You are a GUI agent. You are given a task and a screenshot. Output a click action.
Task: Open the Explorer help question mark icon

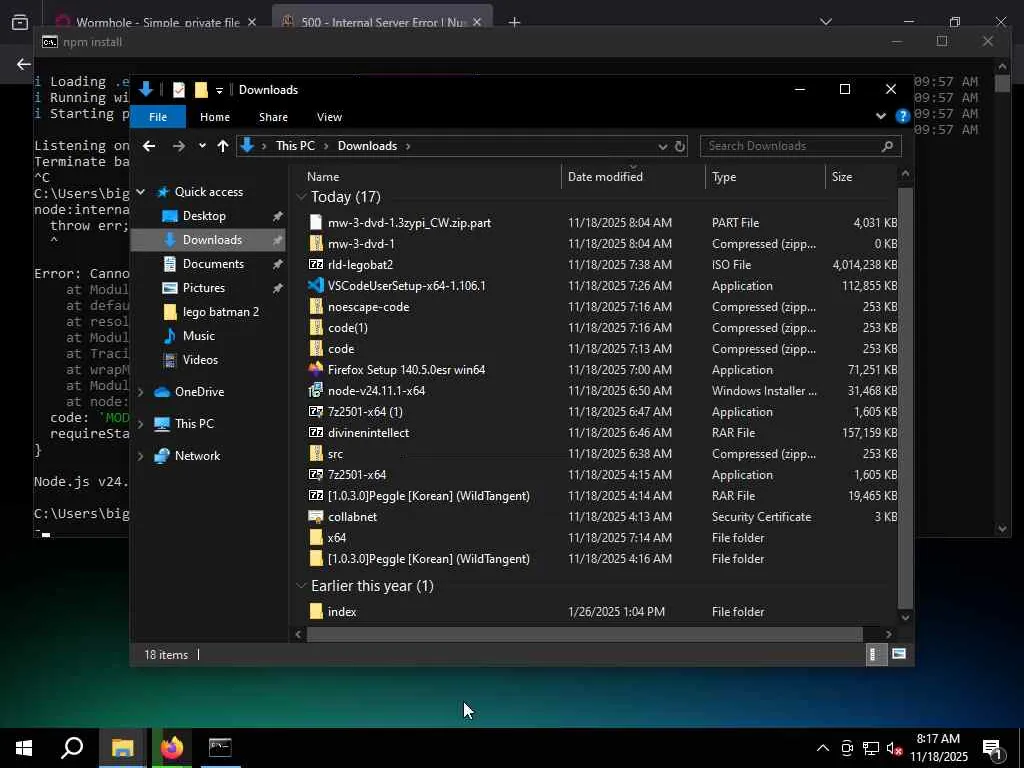coord(903,116)
